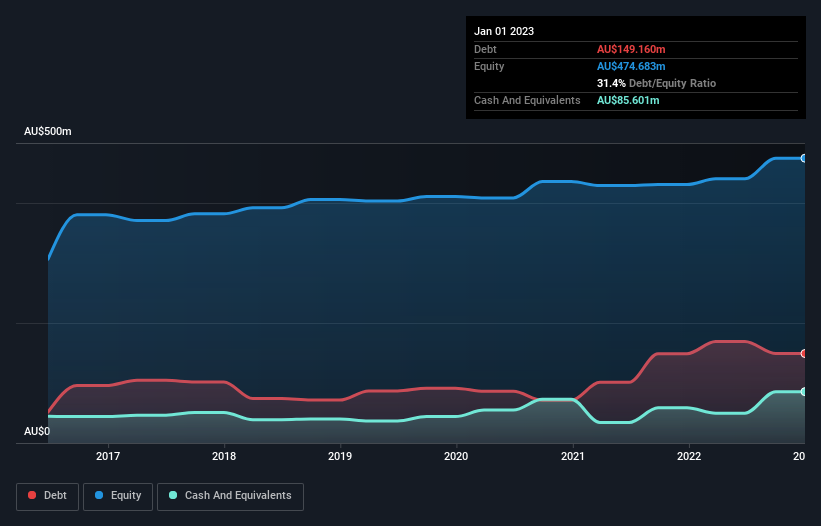Click the tooltip Equity row label
The height and width of the screenshot is (526, 821).
[x=489, y=66]
